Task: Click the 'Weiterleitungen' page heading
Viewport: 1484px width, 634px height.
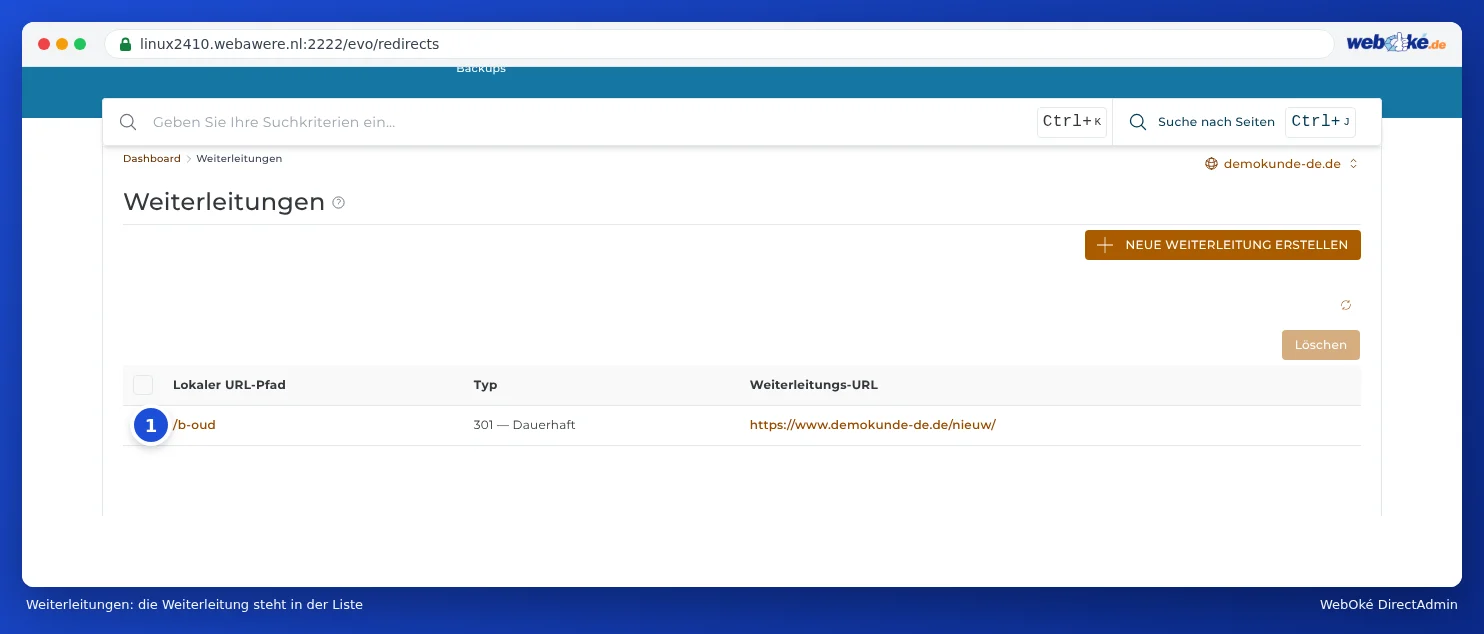Action: [224, 202]
